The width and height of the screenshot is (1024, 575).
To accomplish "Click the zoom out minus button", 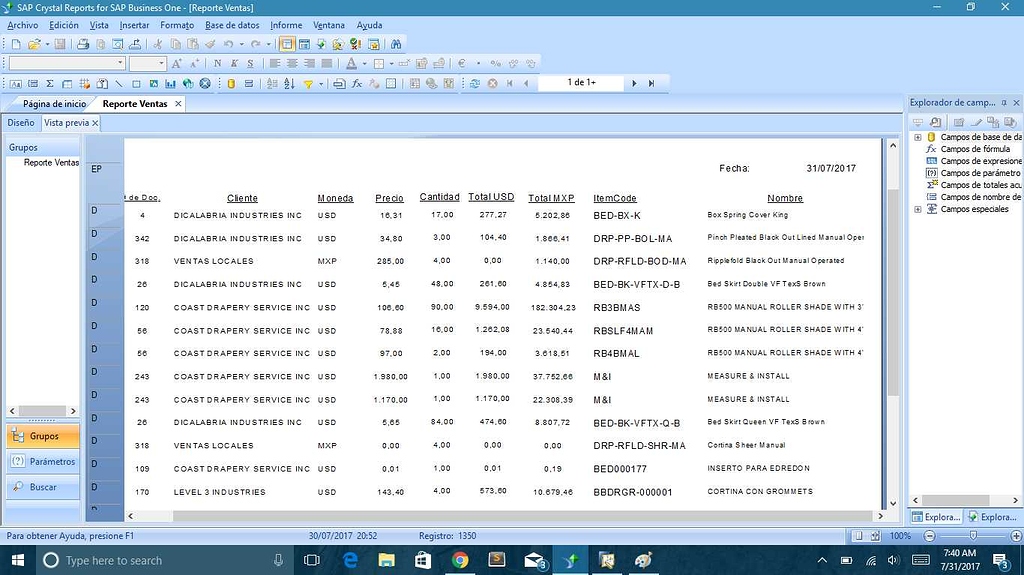I will (930, 536).
